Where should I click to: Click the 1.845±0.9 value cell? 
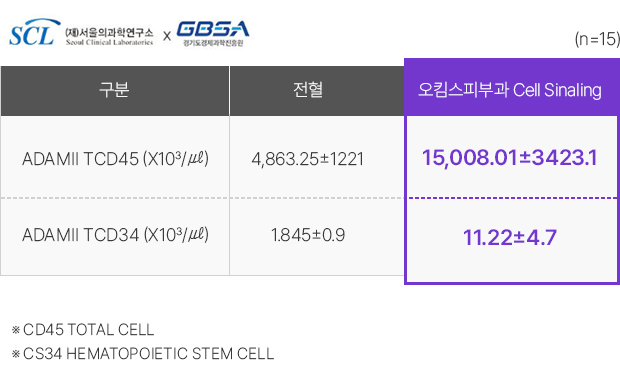coord(308,235)
